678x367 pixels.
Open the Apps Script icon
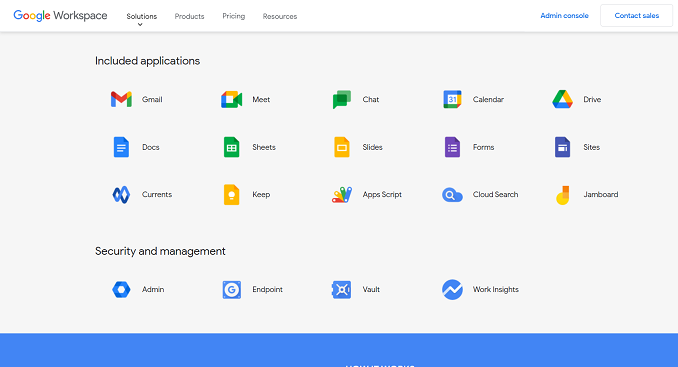coord(342,195)
